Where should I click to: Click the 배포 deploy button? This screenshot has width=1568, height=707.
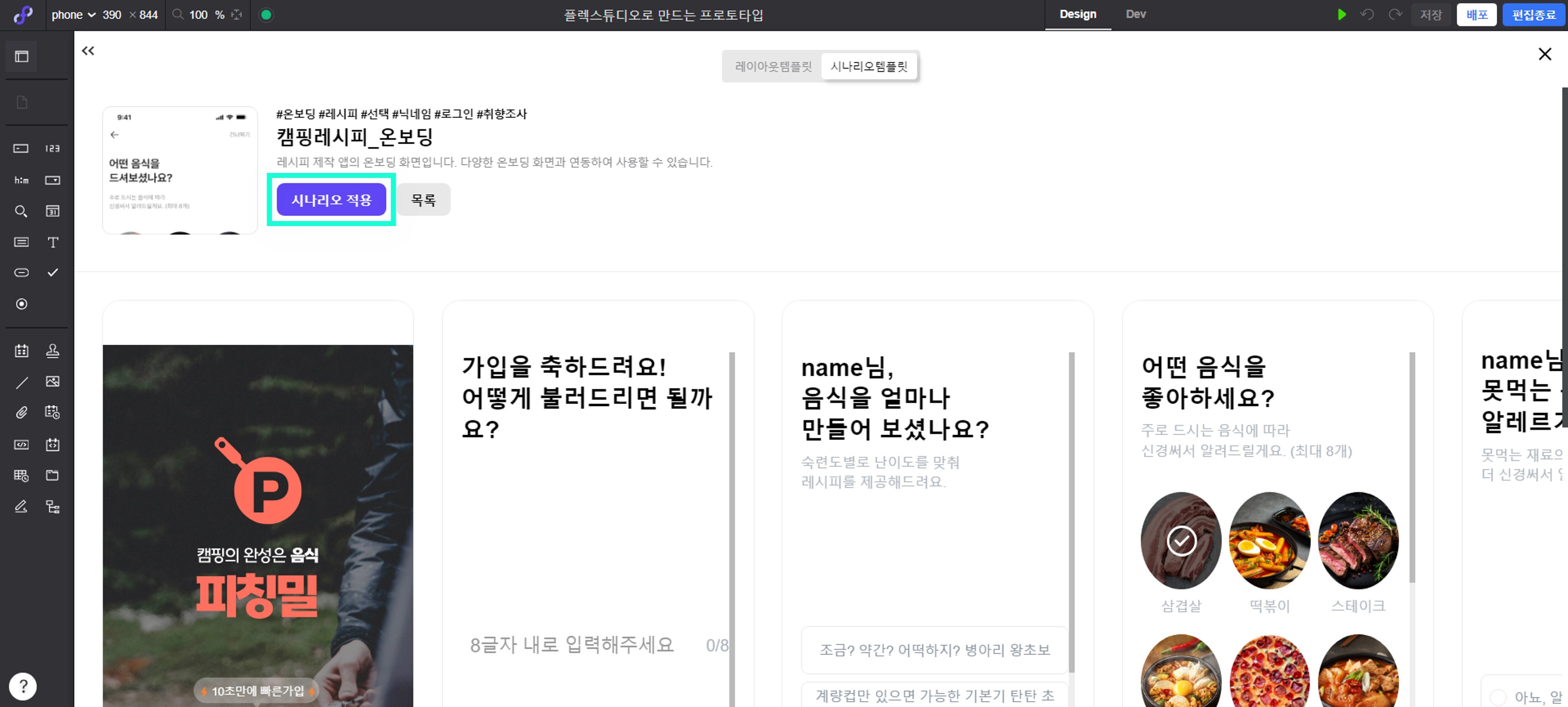click(1477, 15)
